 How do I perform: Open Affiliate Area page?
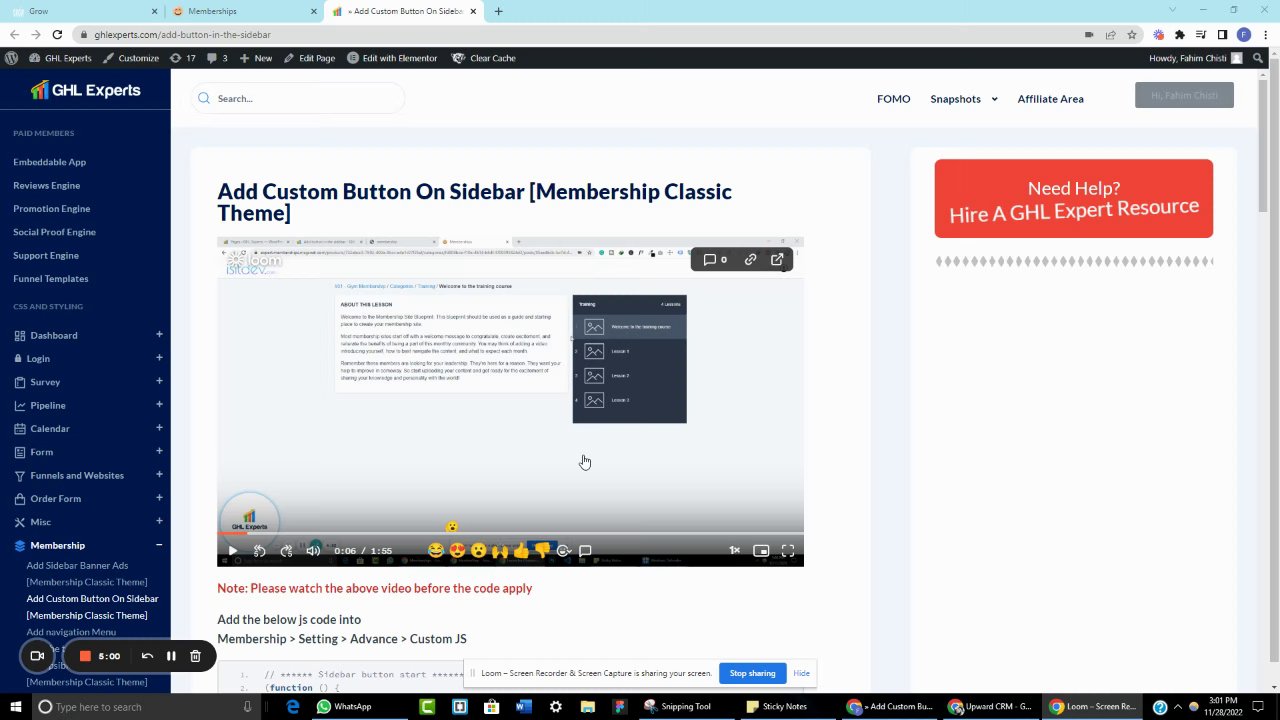(1050, 99)
